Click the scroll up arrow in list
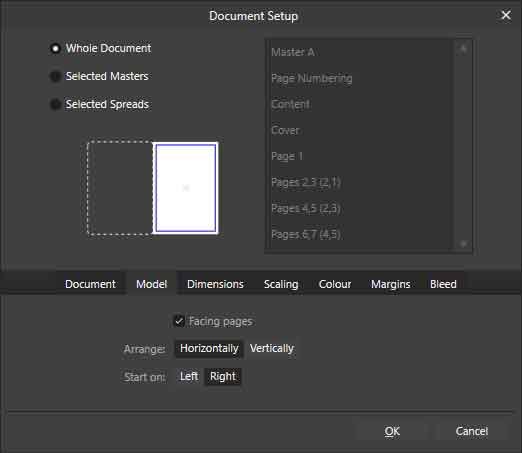The width and height of the screenshot is (522, 453). tap(463, 49)
